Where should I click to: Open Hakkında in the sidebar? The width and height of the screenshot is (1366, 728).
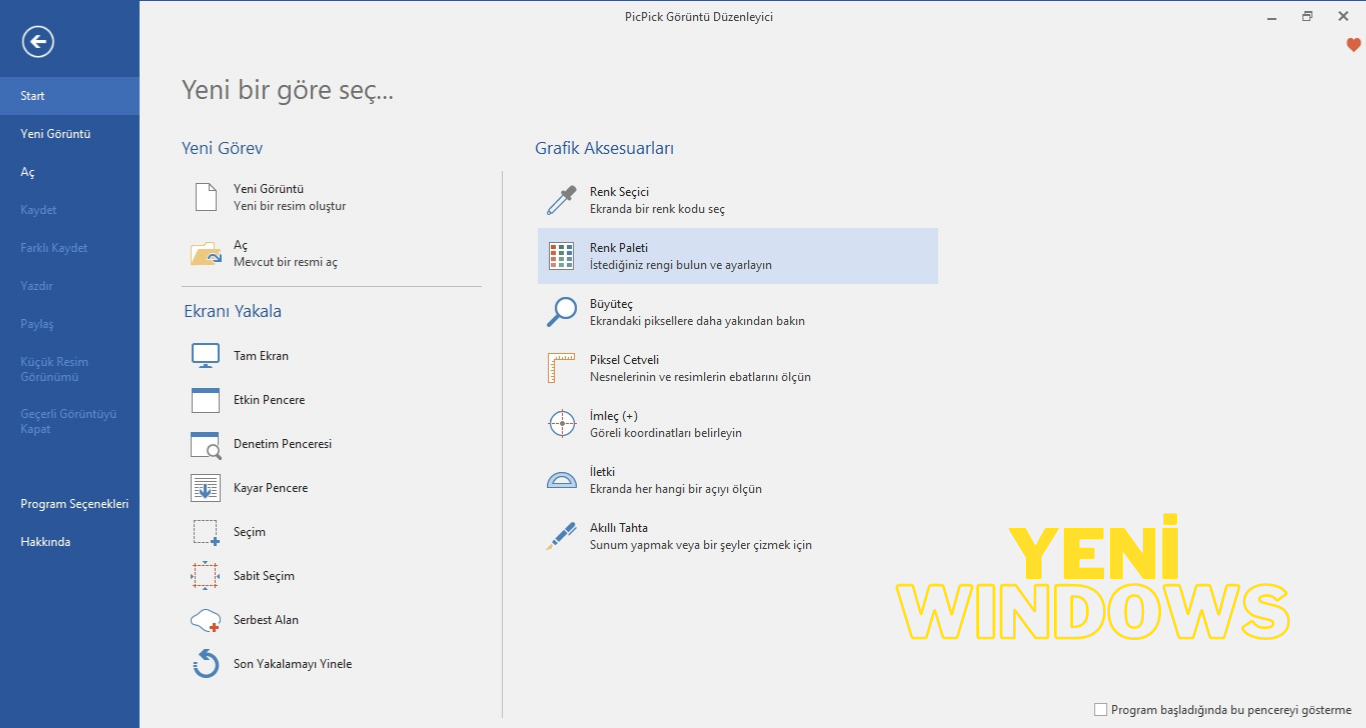[70, 542]
